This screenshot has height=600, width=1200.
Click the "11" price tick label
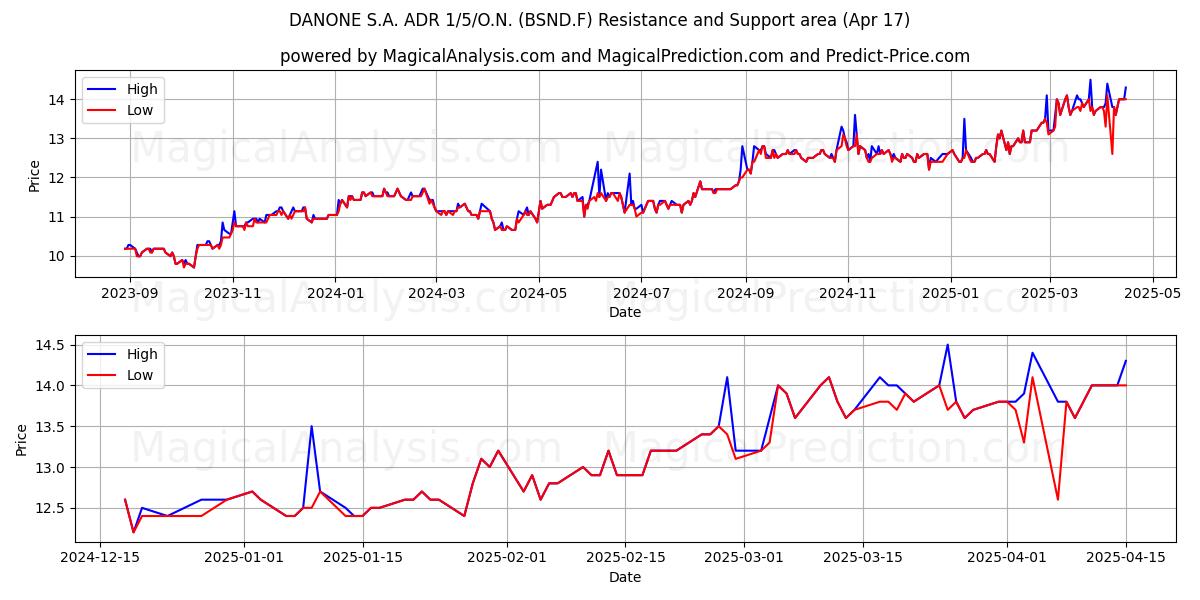click(x=59, y=217)
